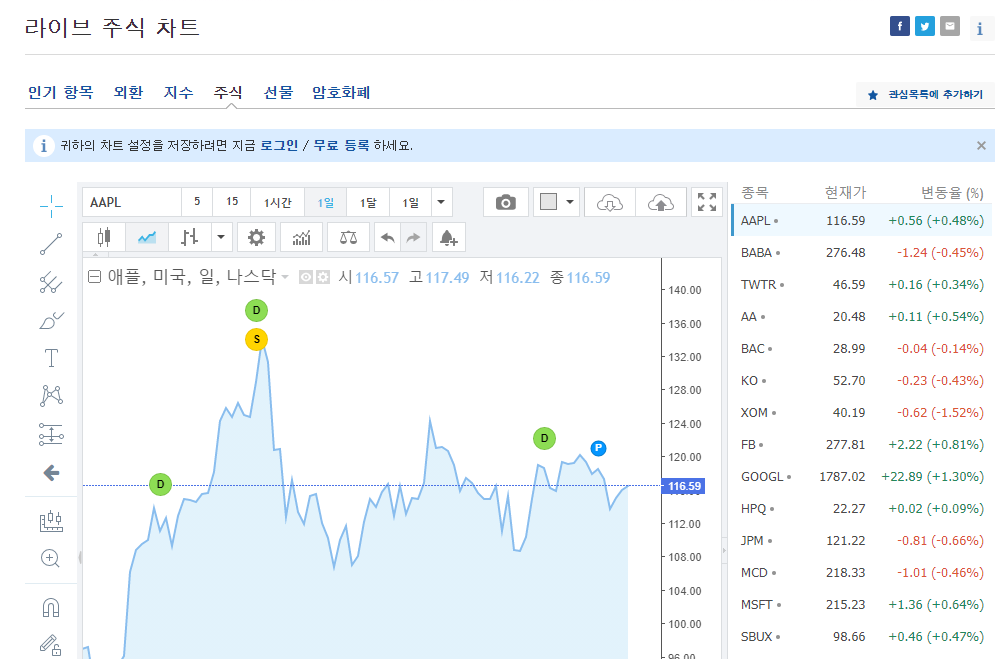Select GOOGL row in the watchlist
1000x659 pixels.
coord(862,477)
